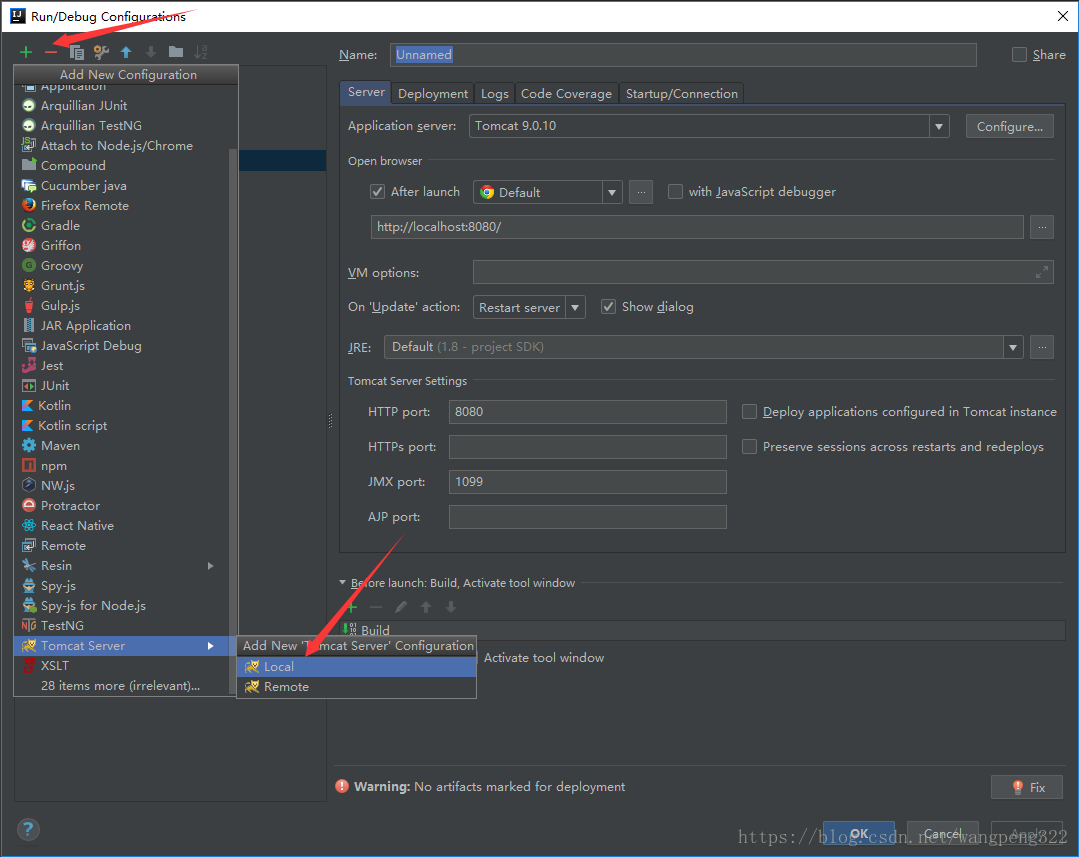
Task: Select Remote Tomcat Server option
Action: [356, 687]
